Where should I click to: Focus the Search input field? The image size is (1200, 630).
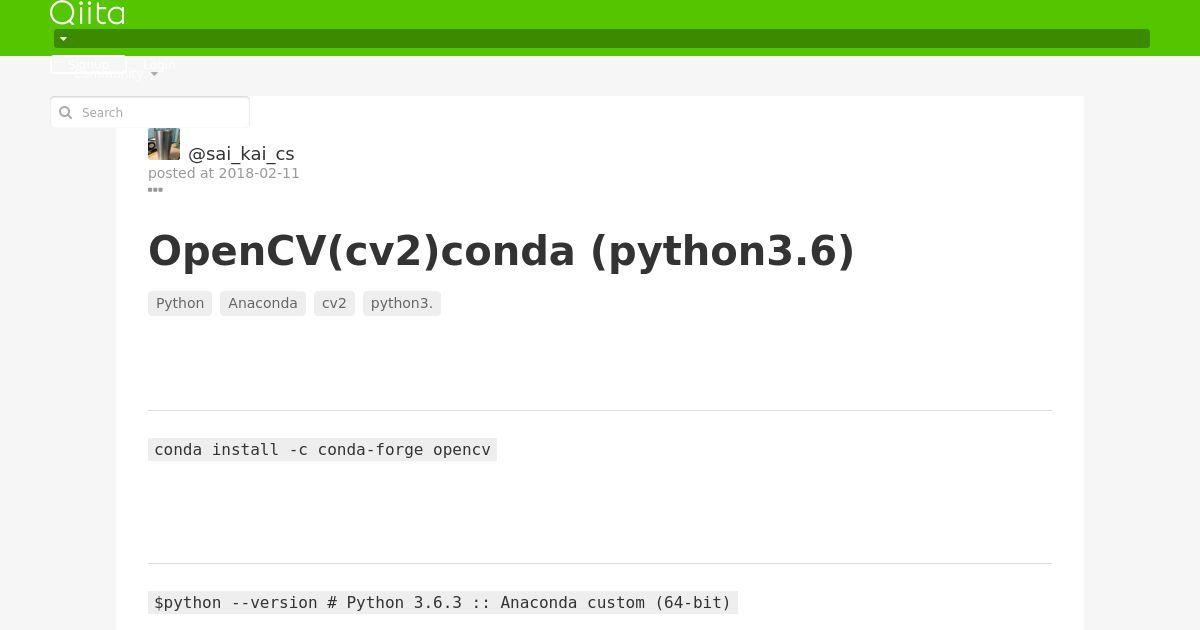click(150, 112)
